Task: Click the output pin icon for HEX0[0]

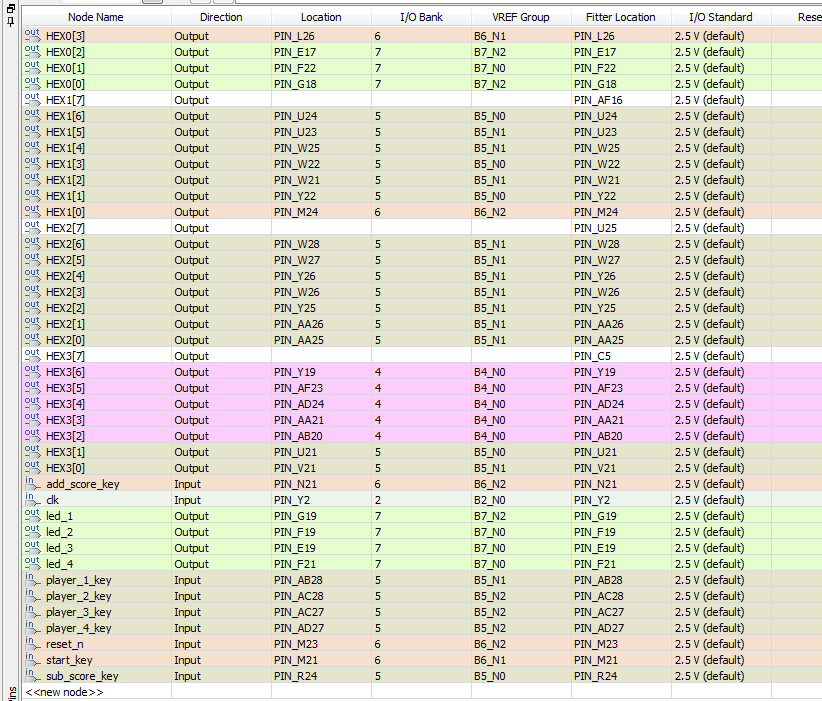Action: pos(32,83)
